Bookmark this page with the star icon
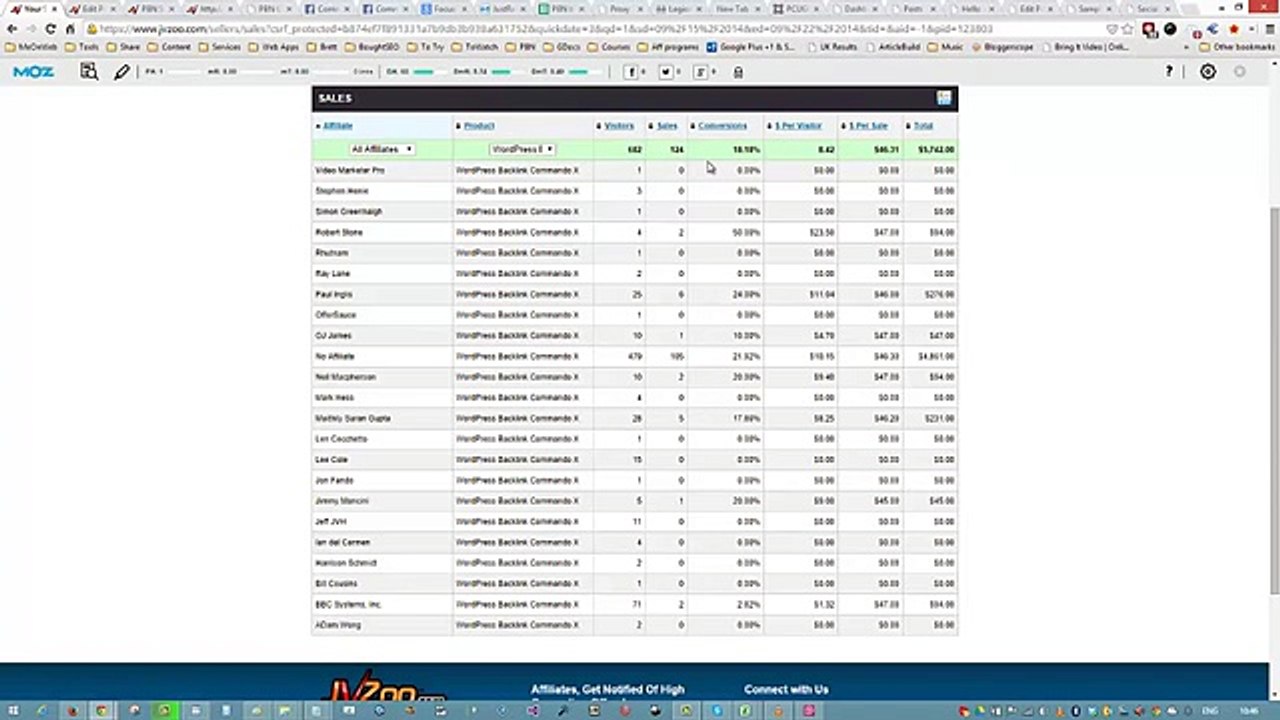The height and width of the screenshot is (720, 1280). [x=1128, y=29]
